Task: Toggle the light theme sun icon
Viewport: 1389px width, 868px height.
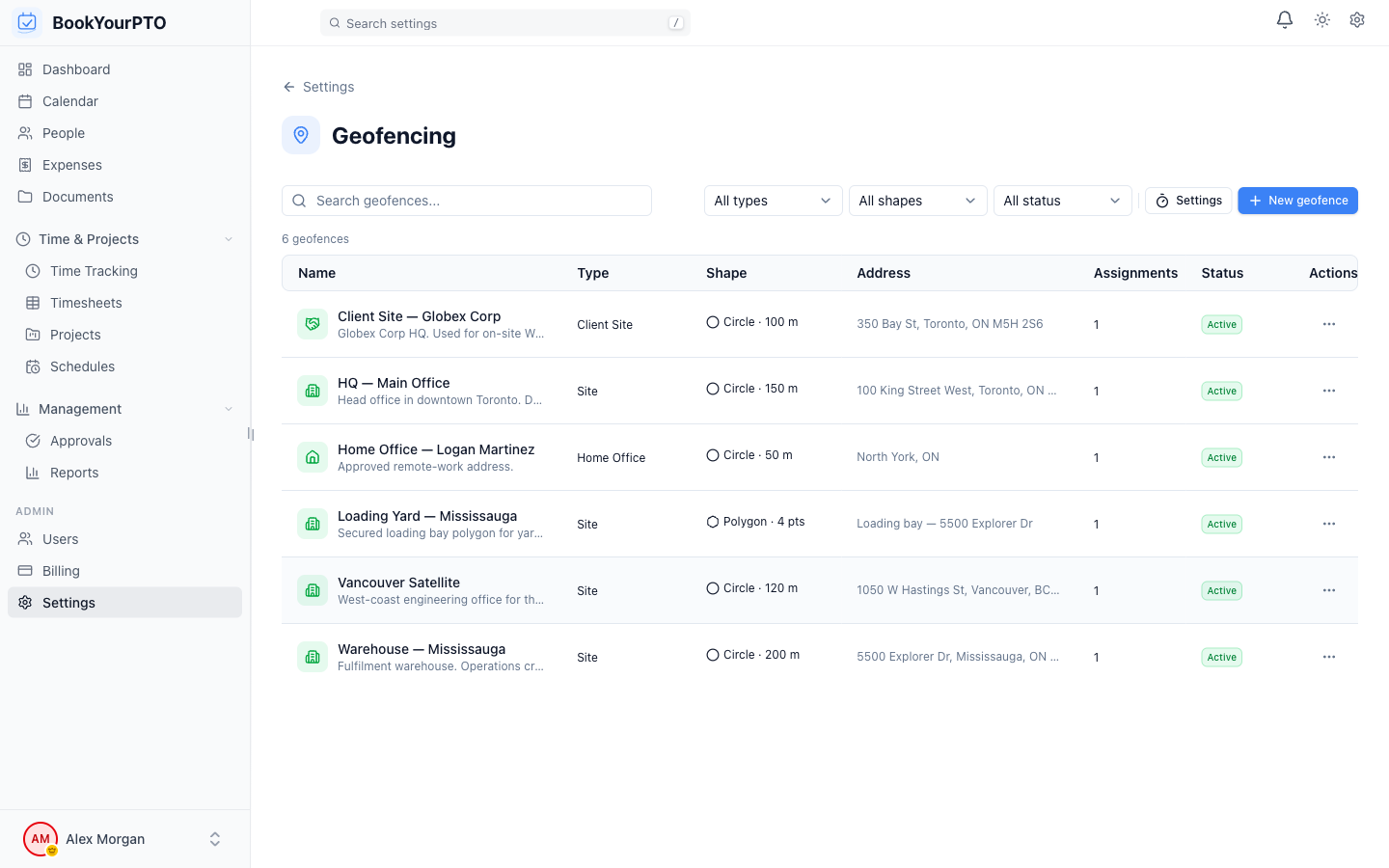Action: (1321, 19)
